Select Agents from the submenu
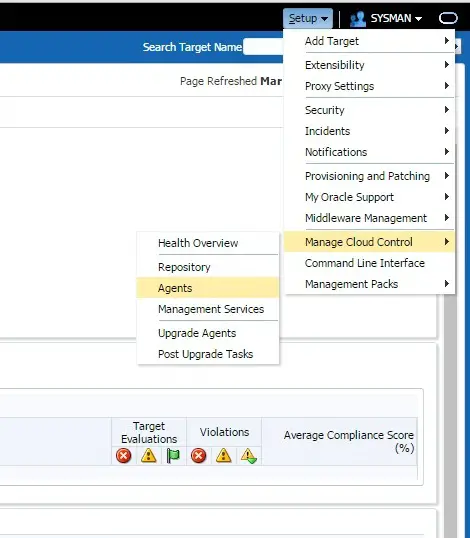The image size is (470, 538). click(x=208, y=288)
